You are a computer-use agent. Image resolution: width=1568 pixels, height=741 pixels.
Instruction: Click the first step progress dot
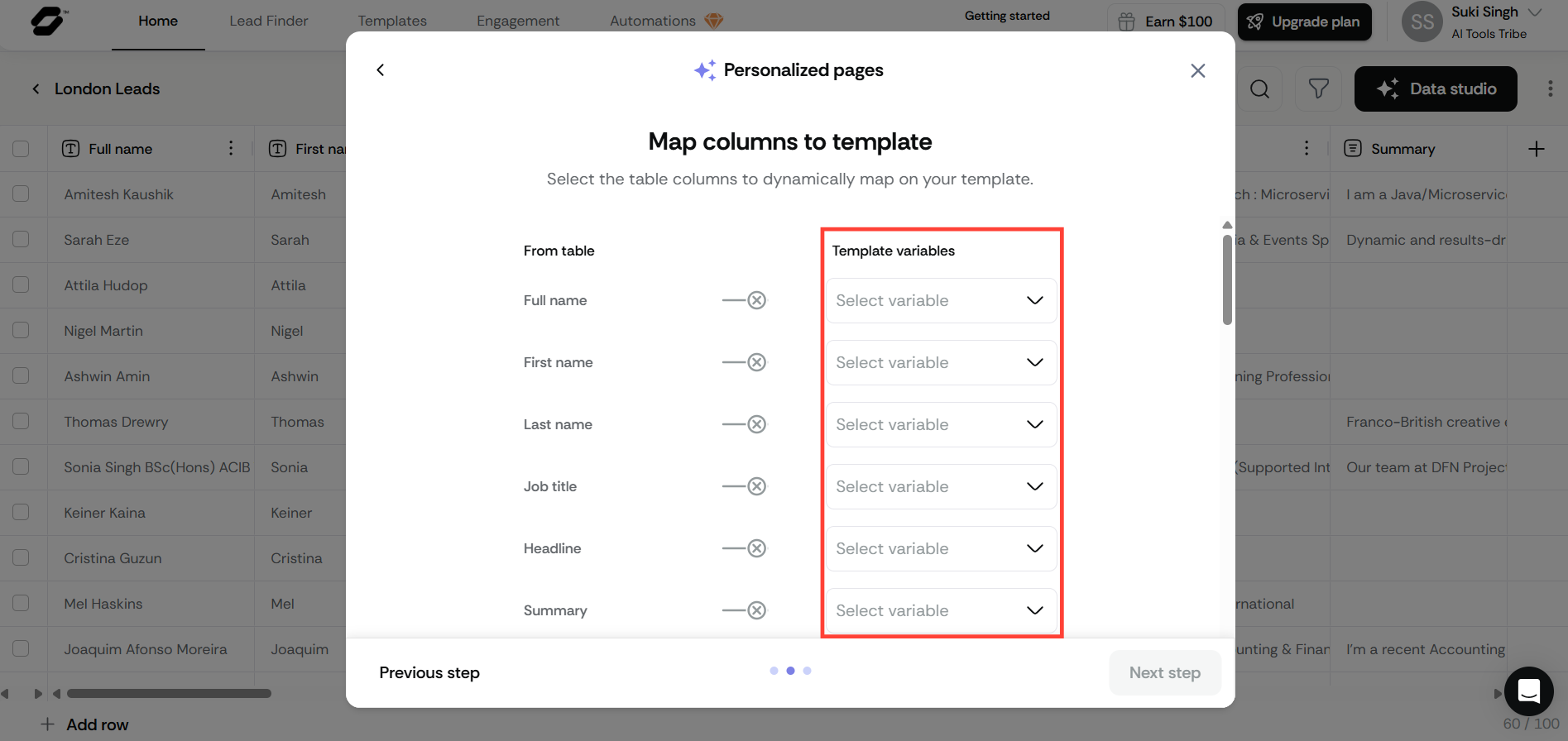pyautogui.click(x=774, y=671)
